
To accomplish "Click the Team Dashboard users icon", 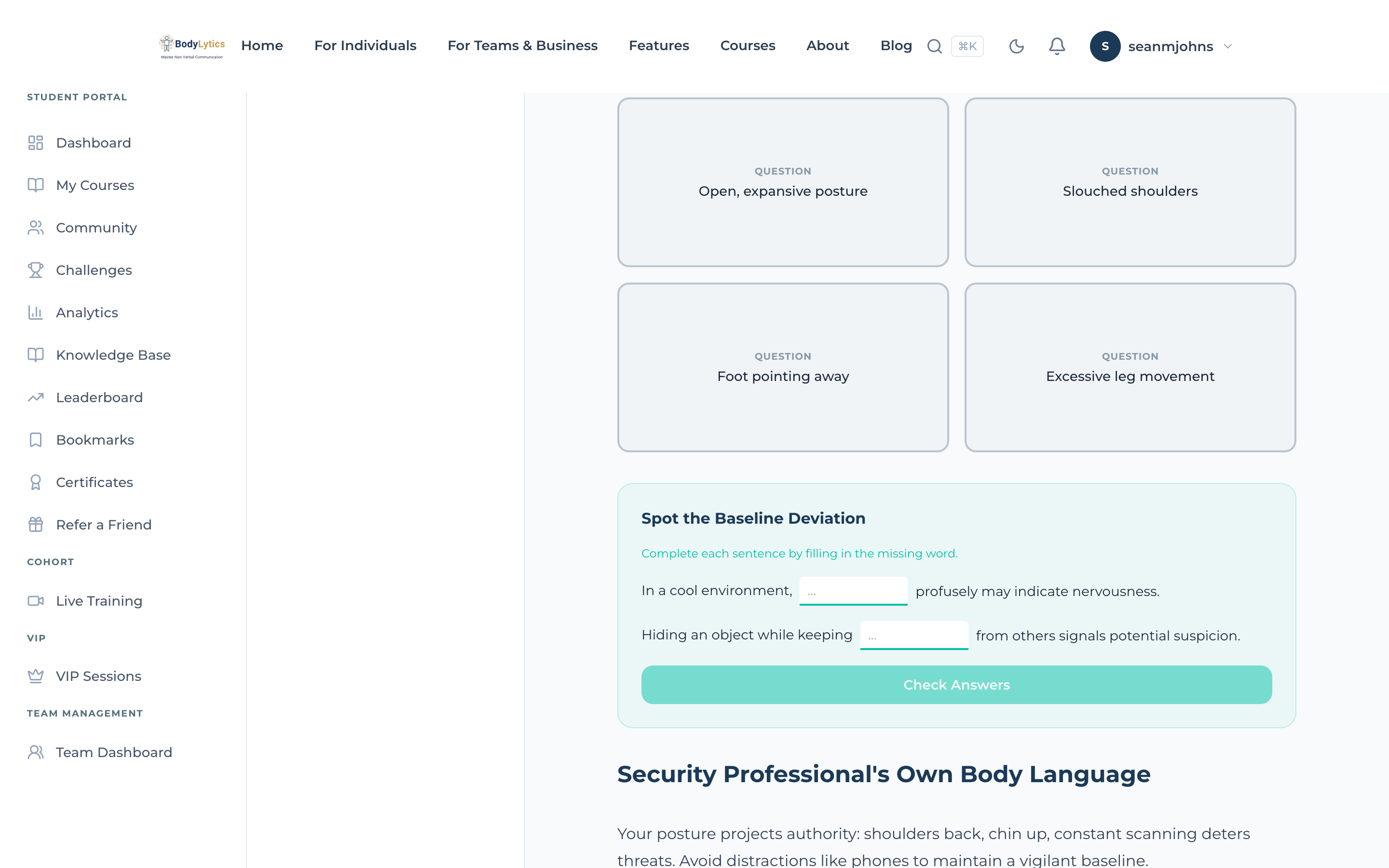I will point(36,753).
